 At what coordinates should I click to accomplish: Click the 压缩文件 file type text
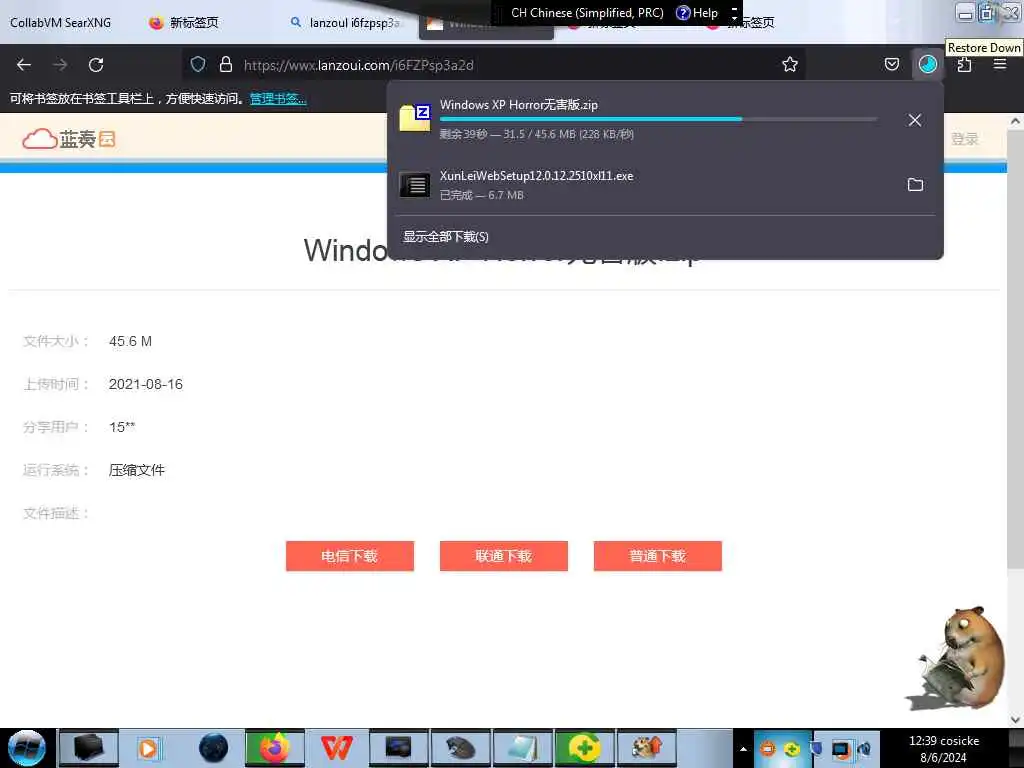136,470
